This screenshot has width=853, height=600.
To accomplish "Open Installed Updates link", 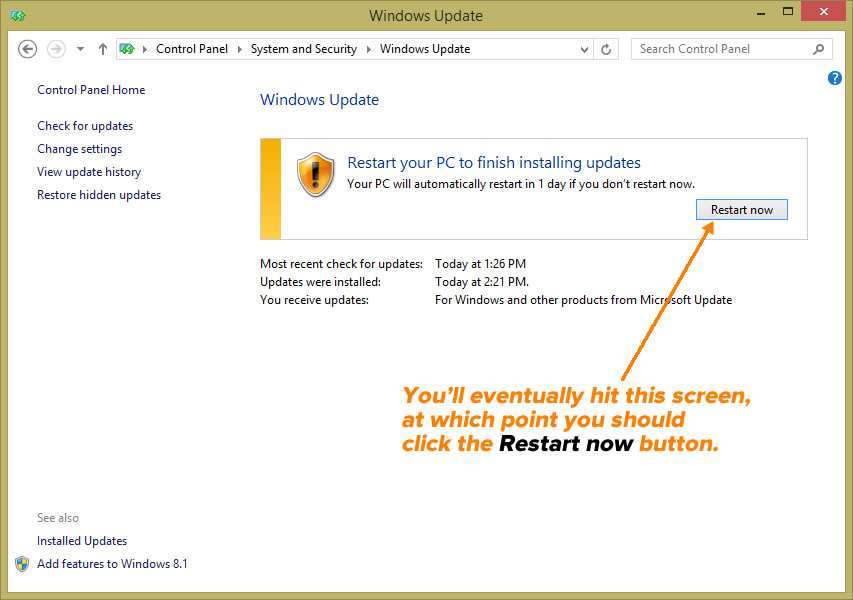I will [x=82, y=541].
